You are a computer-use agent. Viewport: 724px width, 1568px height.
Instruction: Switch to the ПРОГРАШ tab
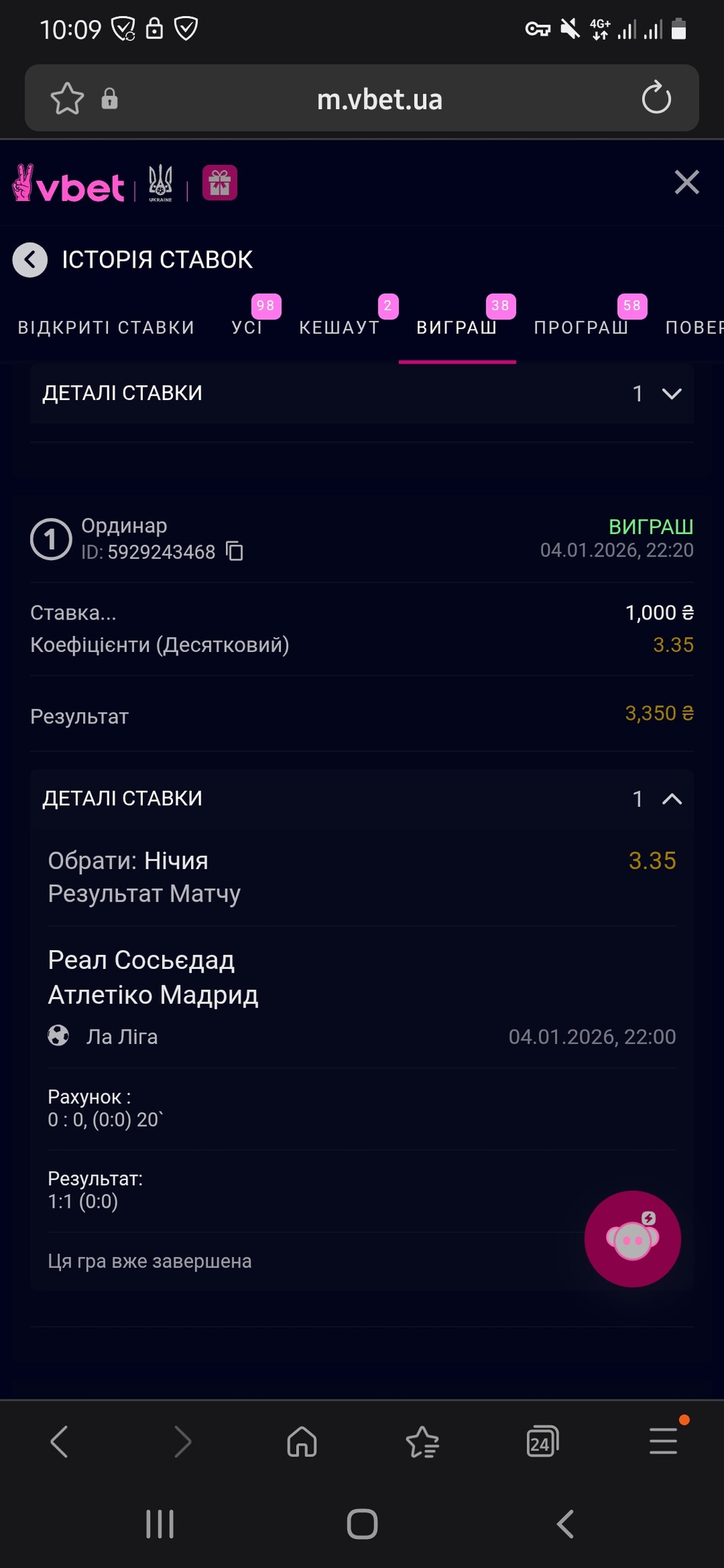click(581, 328)
